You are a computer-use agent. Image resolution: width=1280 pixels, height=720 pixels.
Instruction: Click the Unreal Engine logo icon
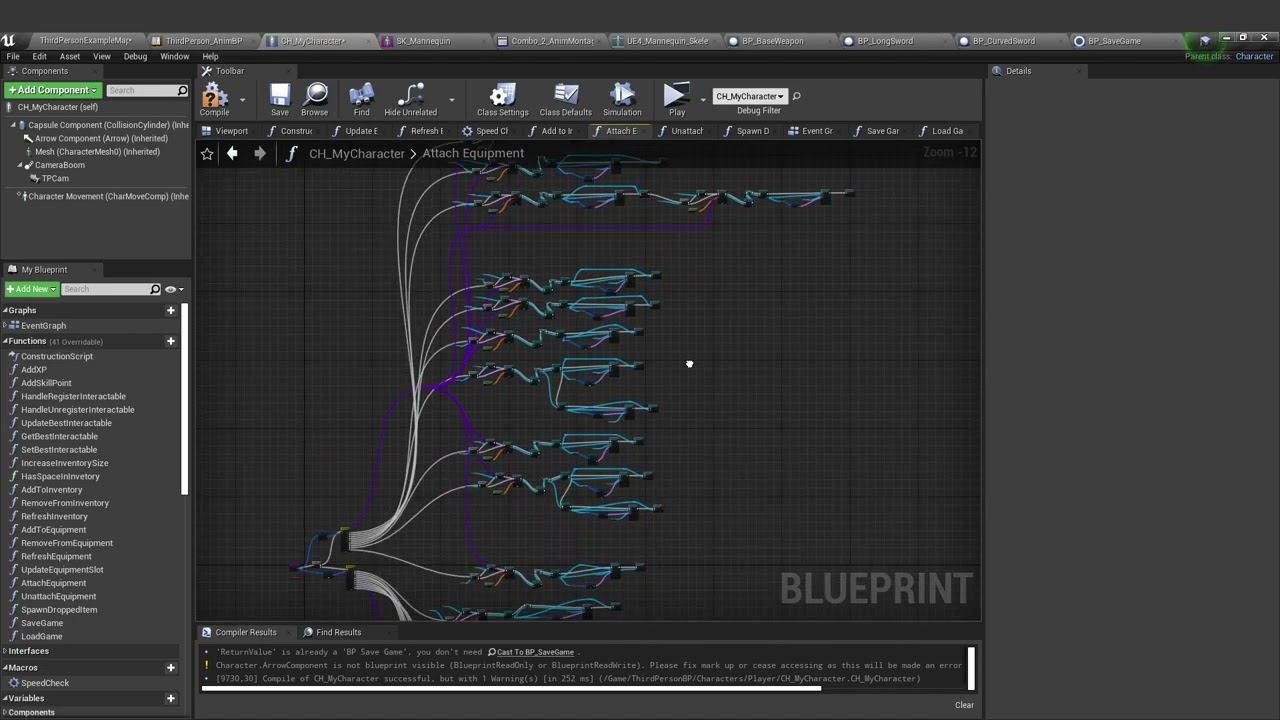[9, 40]
